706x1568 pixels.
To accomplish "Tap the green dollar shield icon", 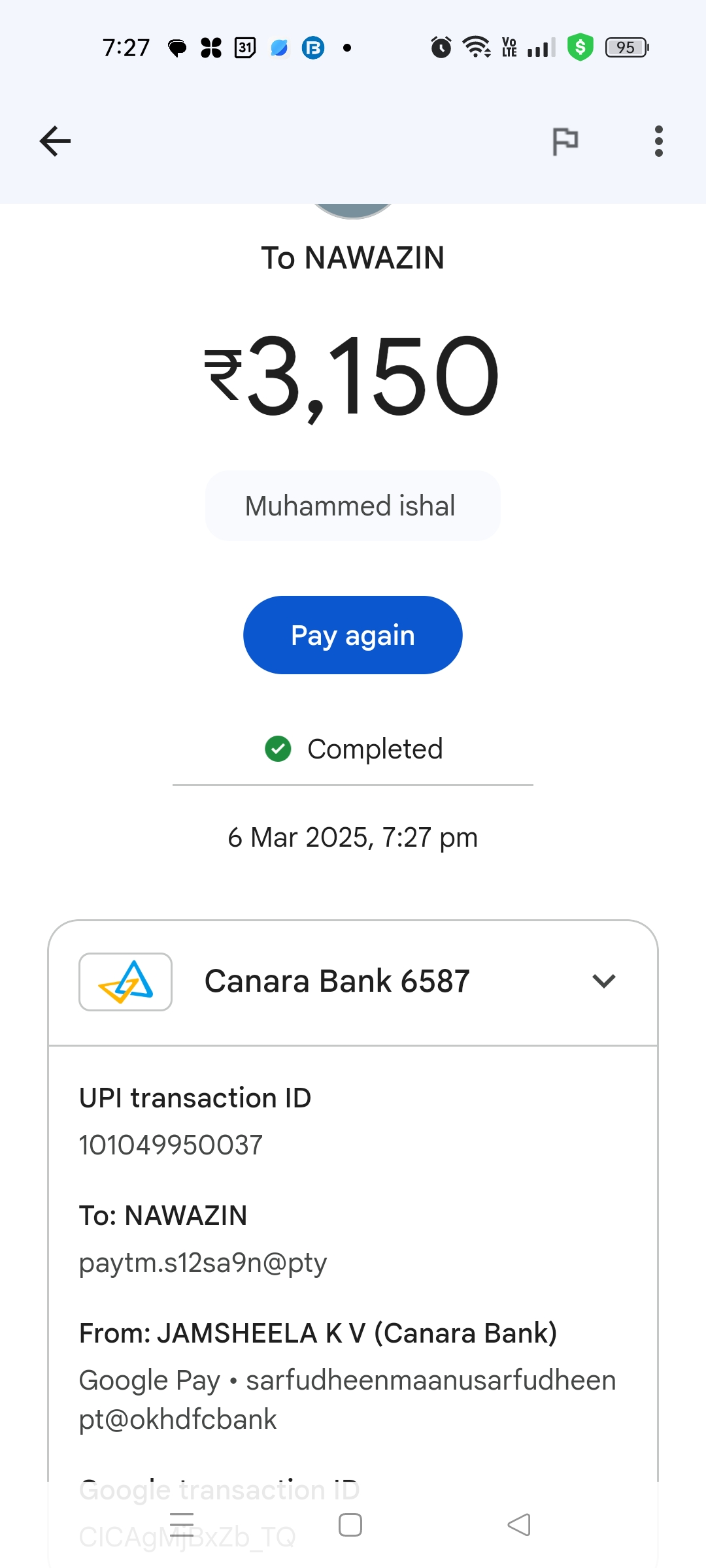I will coord(580,48).
